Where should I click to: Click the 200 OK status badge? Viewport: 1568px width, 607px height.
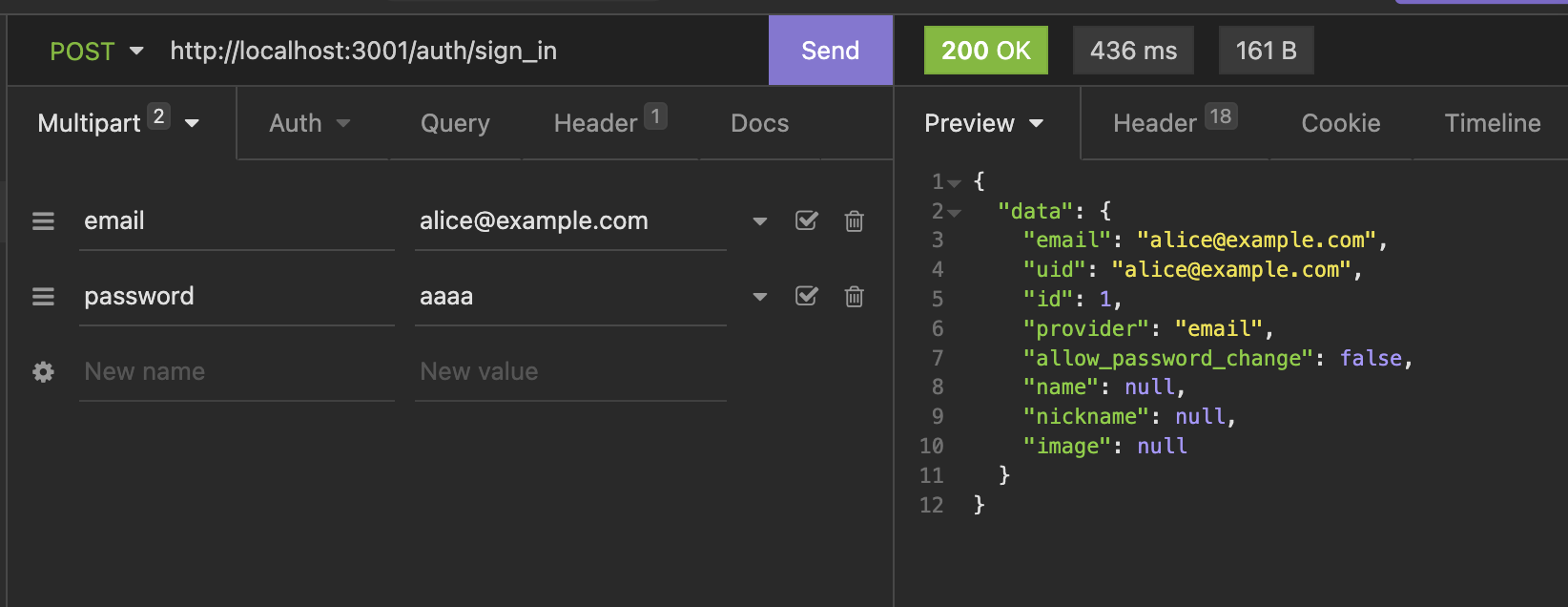click(x=985, y=51)
